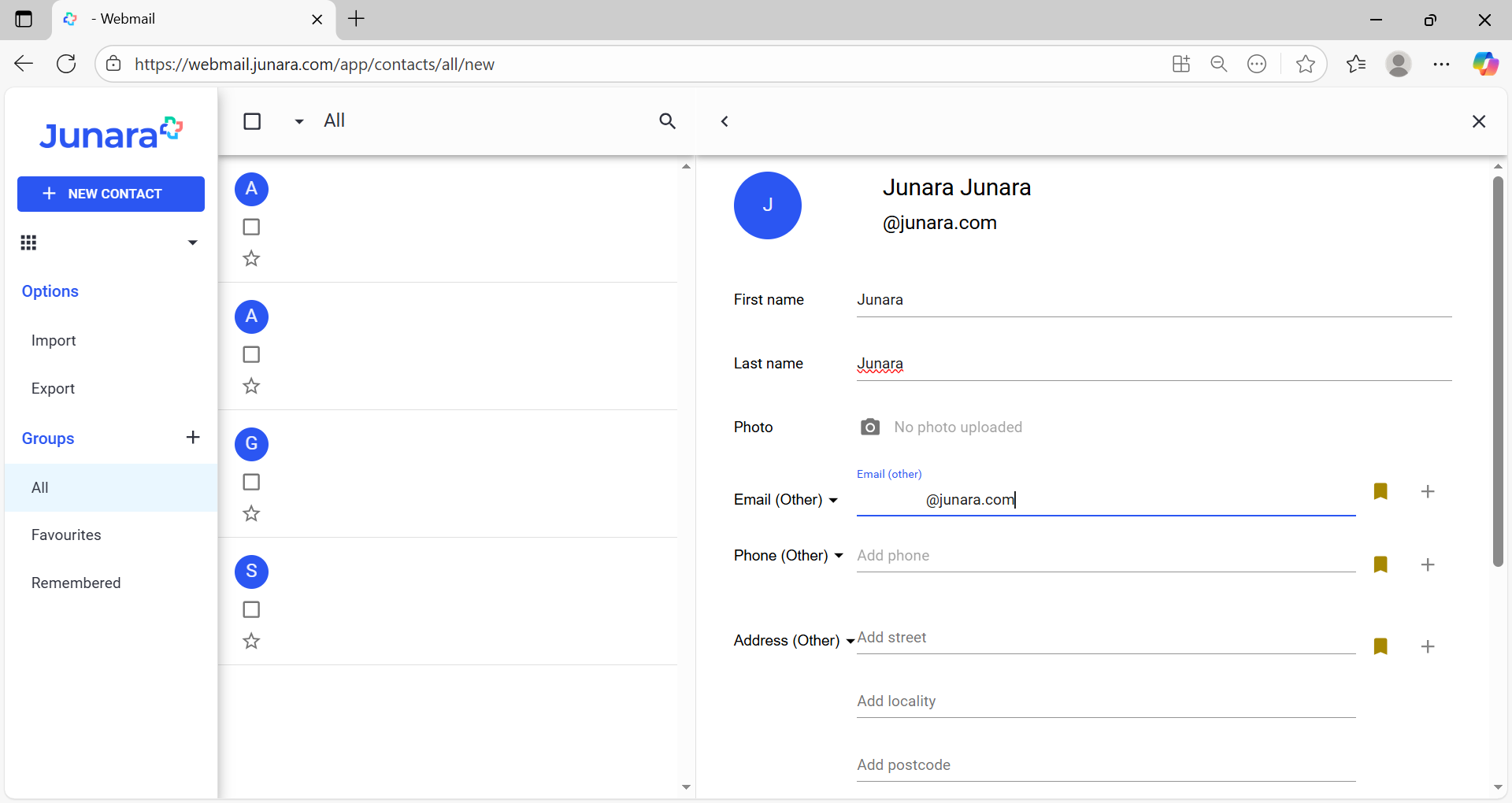
Task: Add another address with plus icon
Action: pos(1428,646)
